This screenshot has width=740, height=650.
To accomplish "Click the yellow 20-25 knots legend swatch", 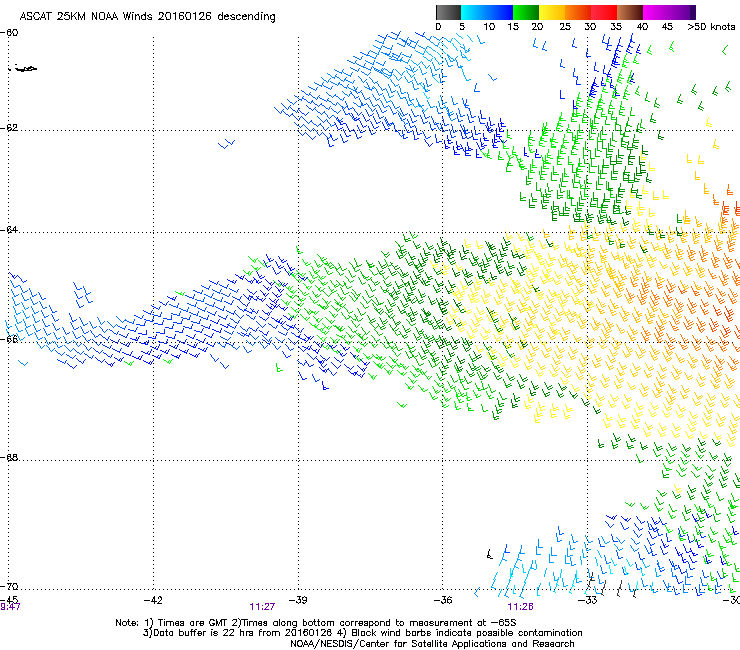I will [x=552, y=12].
